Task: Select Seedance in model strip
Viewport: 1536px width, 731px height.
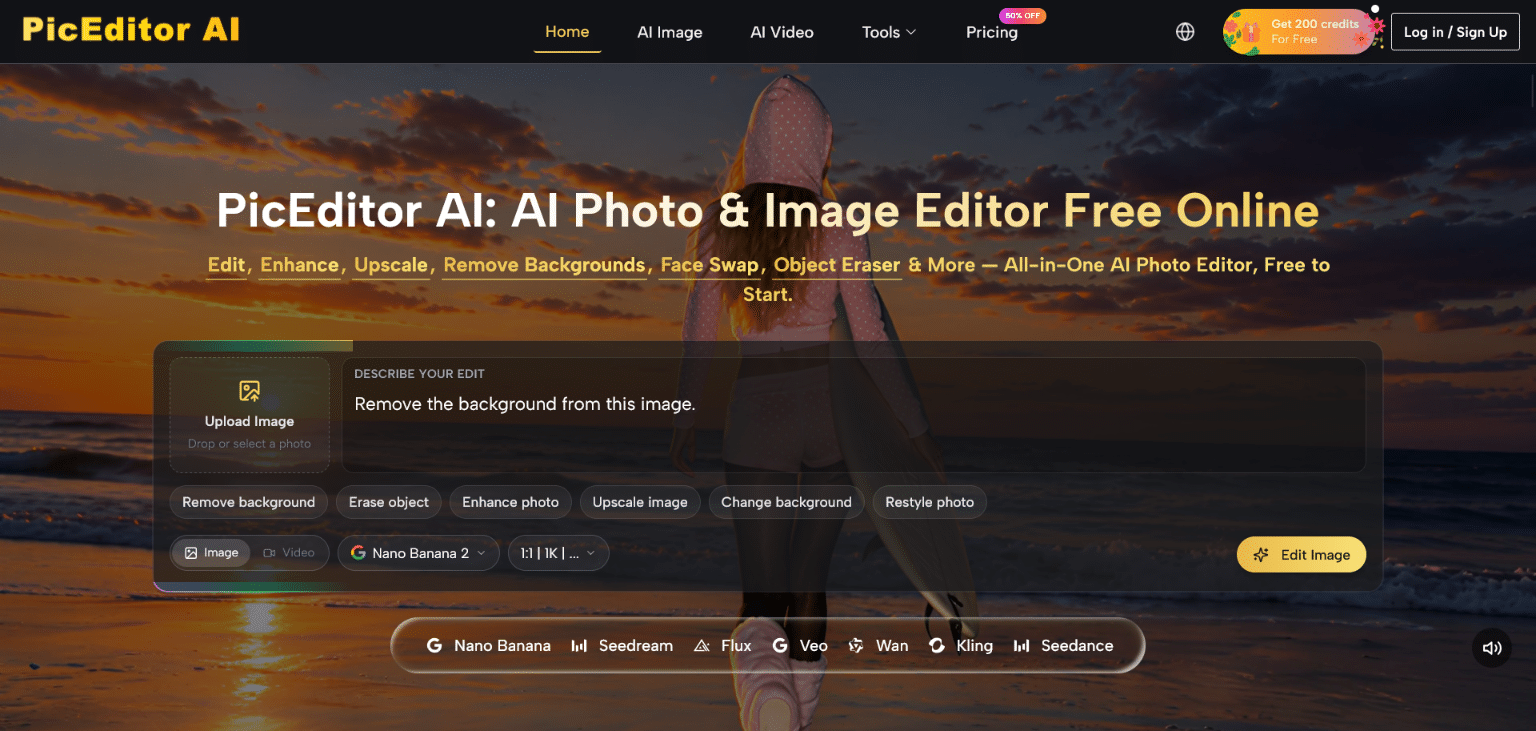Action: click(1063, 646)
